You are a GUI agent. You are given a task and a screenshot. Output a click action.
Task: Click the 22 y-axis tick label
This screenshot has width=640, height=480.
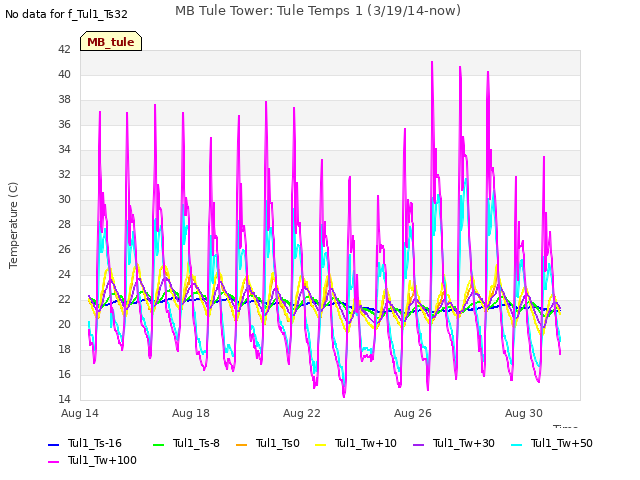[x=64, y=299]
